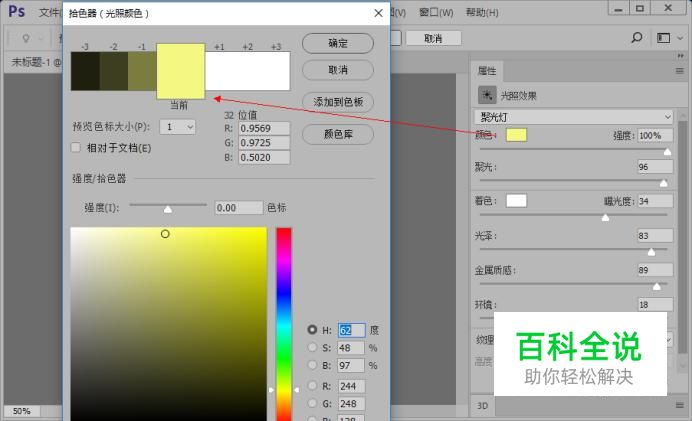Open 颜色库 color libraries button
The height and width of the screenshot is (421, 692).
(338, 134)
